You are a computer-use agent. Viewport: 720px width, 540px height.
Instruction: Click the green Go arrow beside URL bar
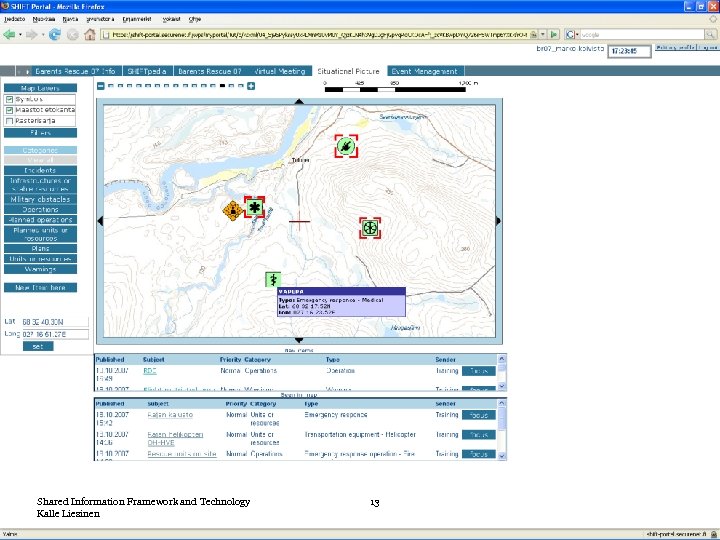554,34
